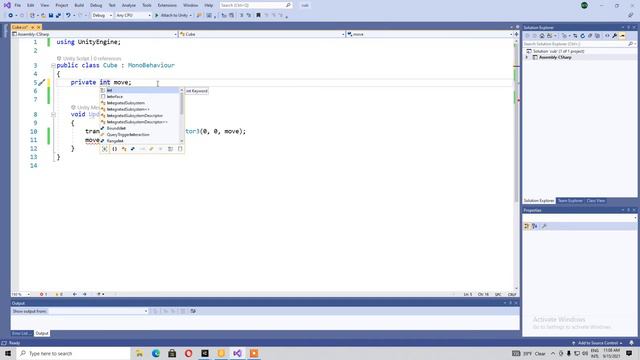
Task: Click the navigate backward toolbar icon
Action: pos(10,15)
